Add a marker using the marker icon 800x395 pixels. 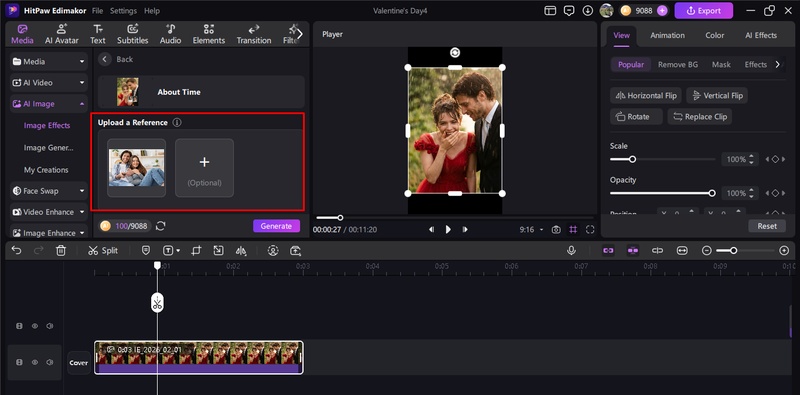(146, 251)
